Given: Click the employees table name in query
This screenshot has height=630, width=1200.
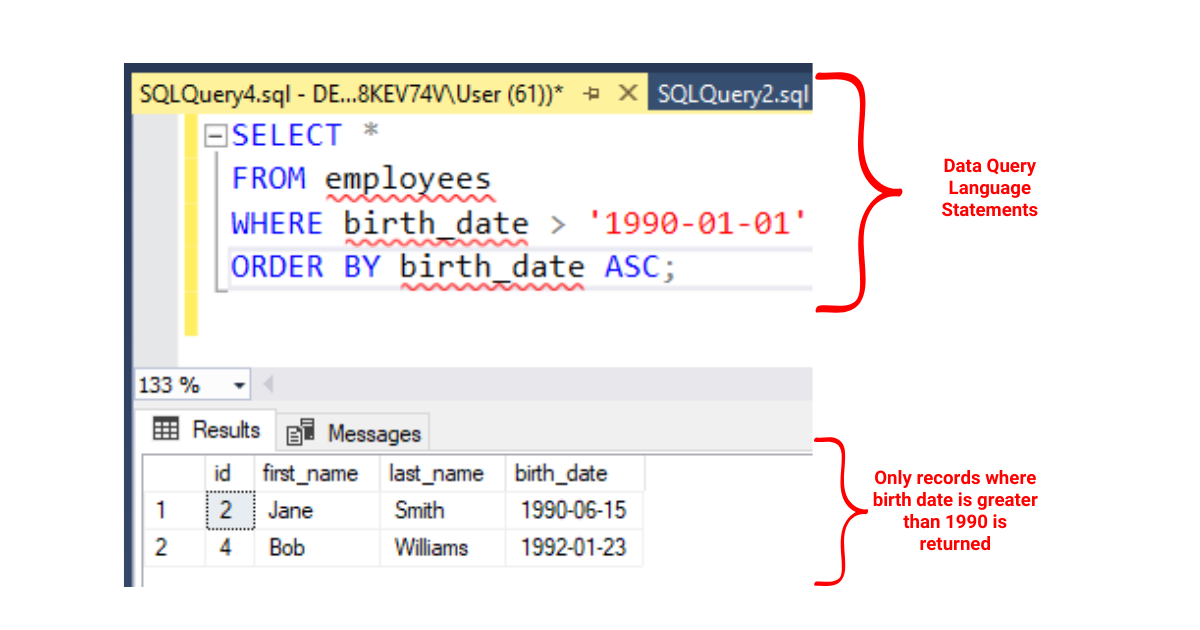Looking at the screenshot, I should [408, 180].
